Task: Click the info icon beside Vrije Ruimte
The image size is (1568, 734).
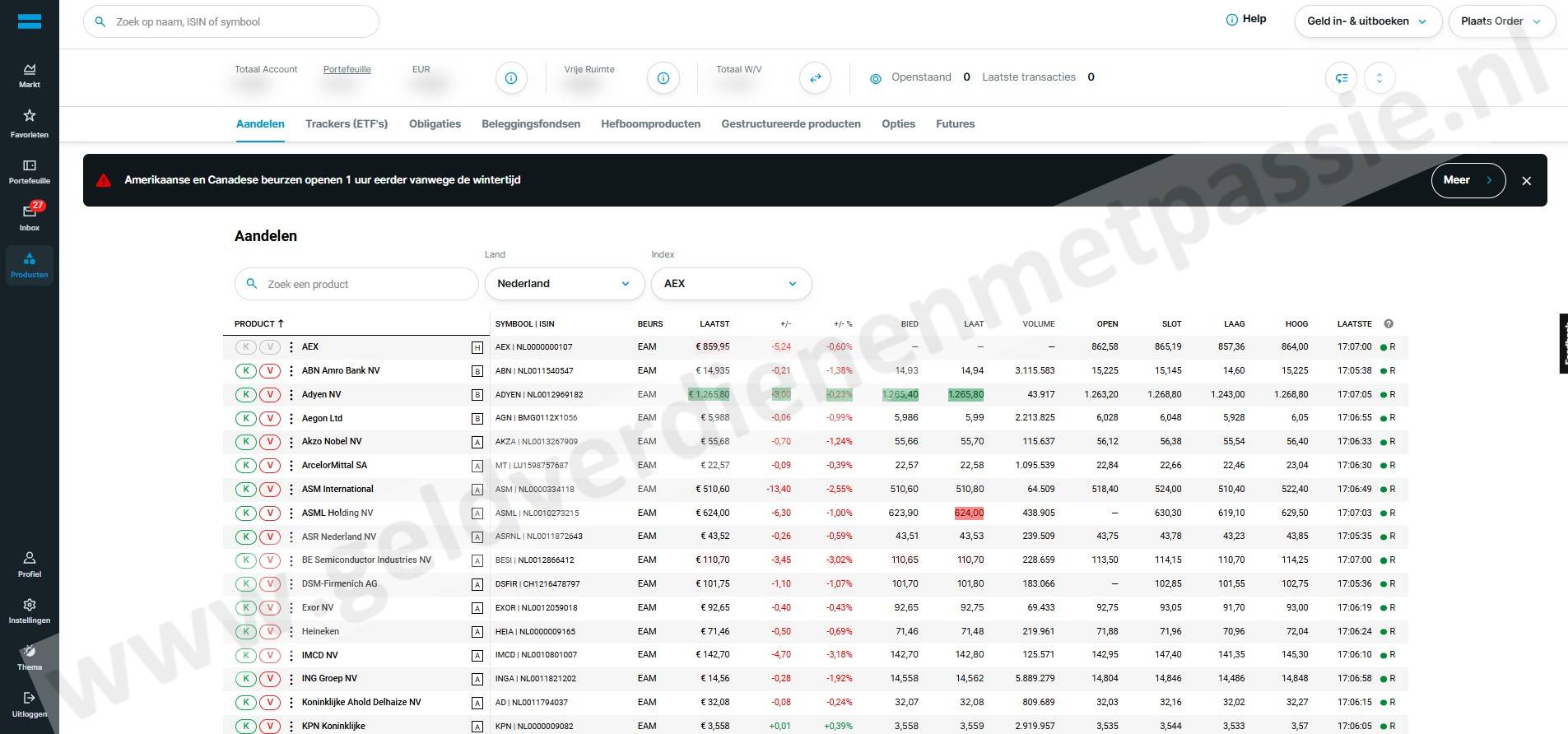Action: tap(663, 78)
